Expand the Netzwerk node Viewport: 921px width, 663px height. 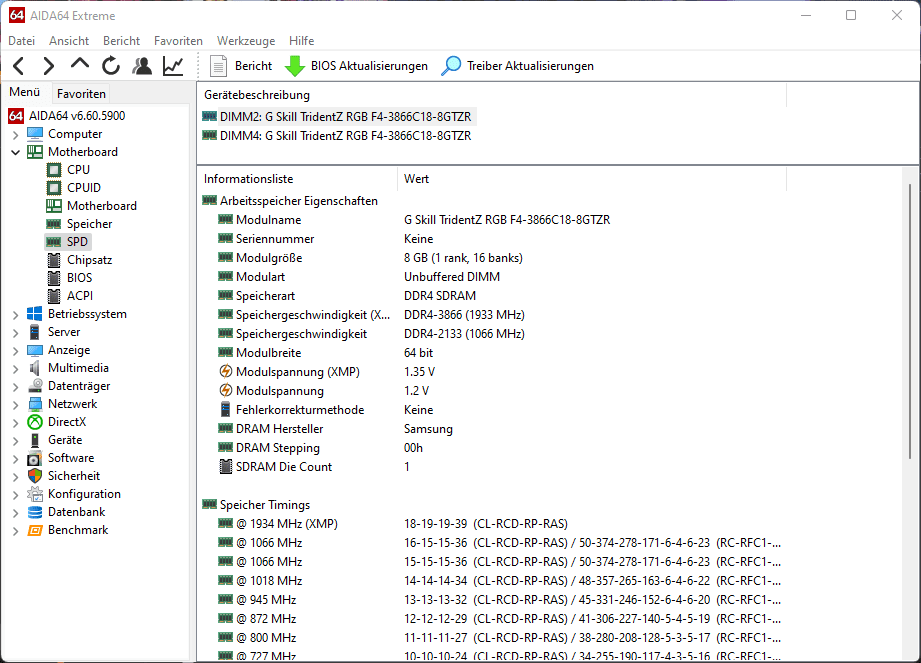tap(16, 405)
